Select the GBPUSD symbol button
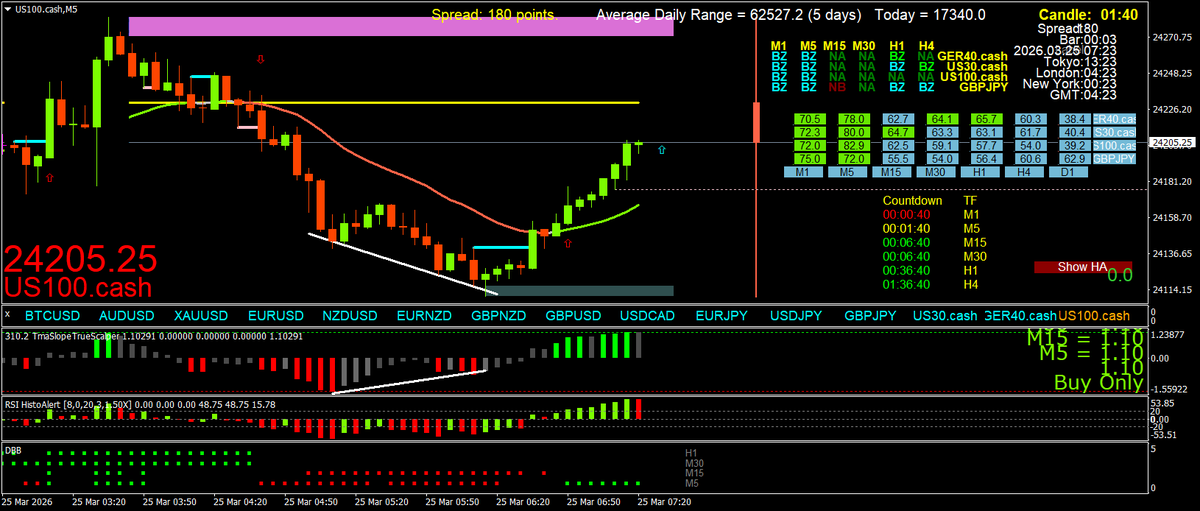This screenshot has height=511, width=1200. pos(573,316)
